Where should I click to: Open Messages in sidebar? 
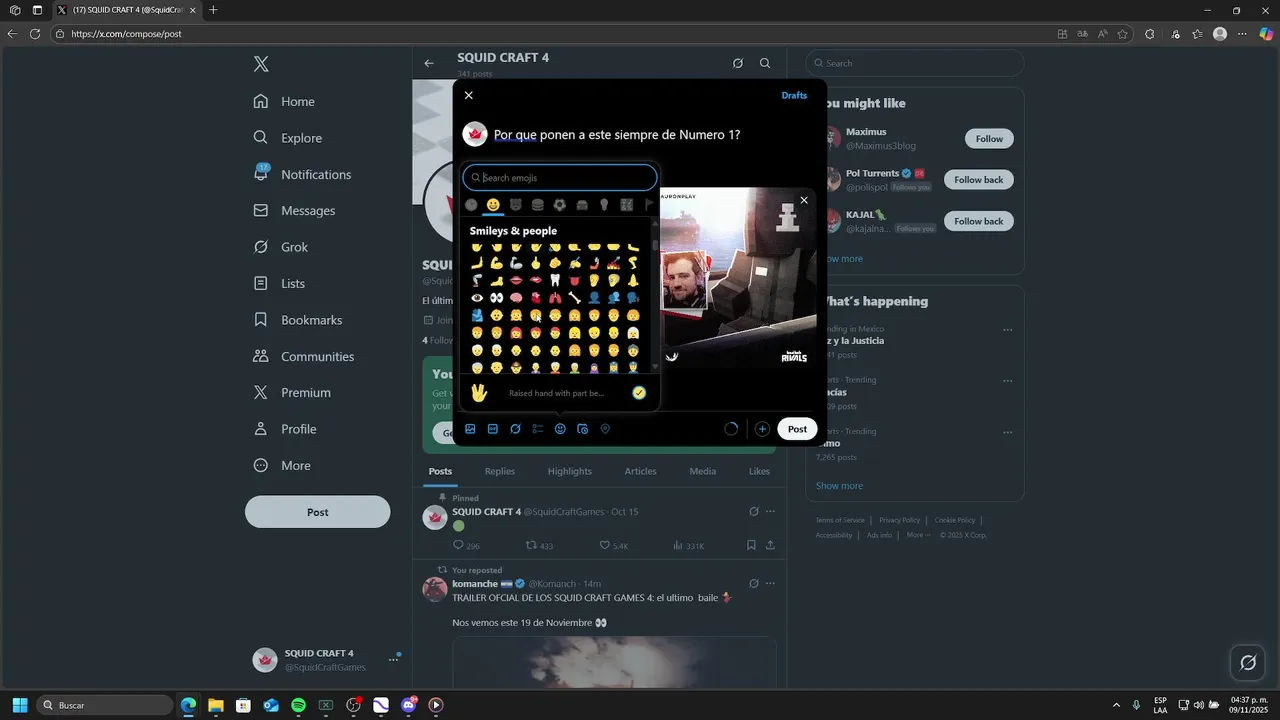[x=295, y=211]
